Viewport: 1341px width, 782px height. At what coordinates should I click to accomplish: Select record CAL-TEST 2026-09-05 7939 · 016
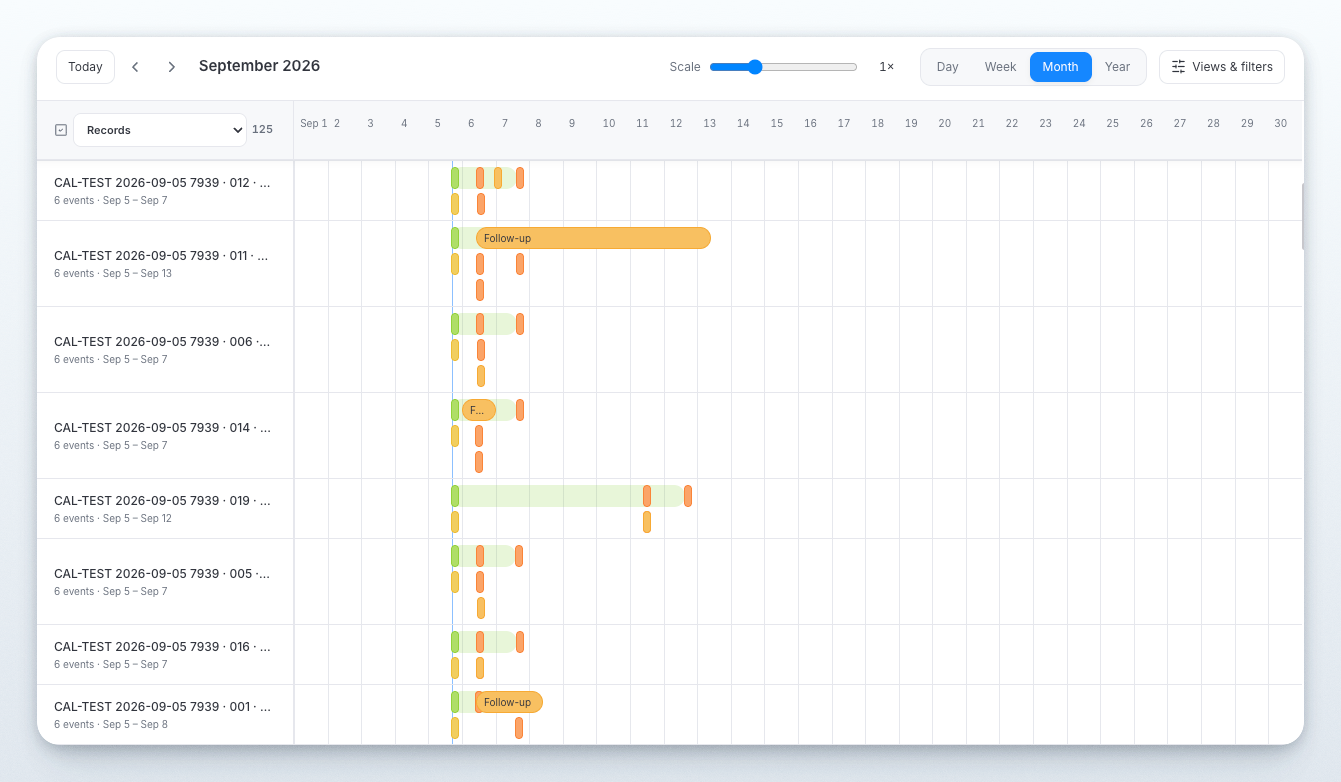click(x=165, y=654)
